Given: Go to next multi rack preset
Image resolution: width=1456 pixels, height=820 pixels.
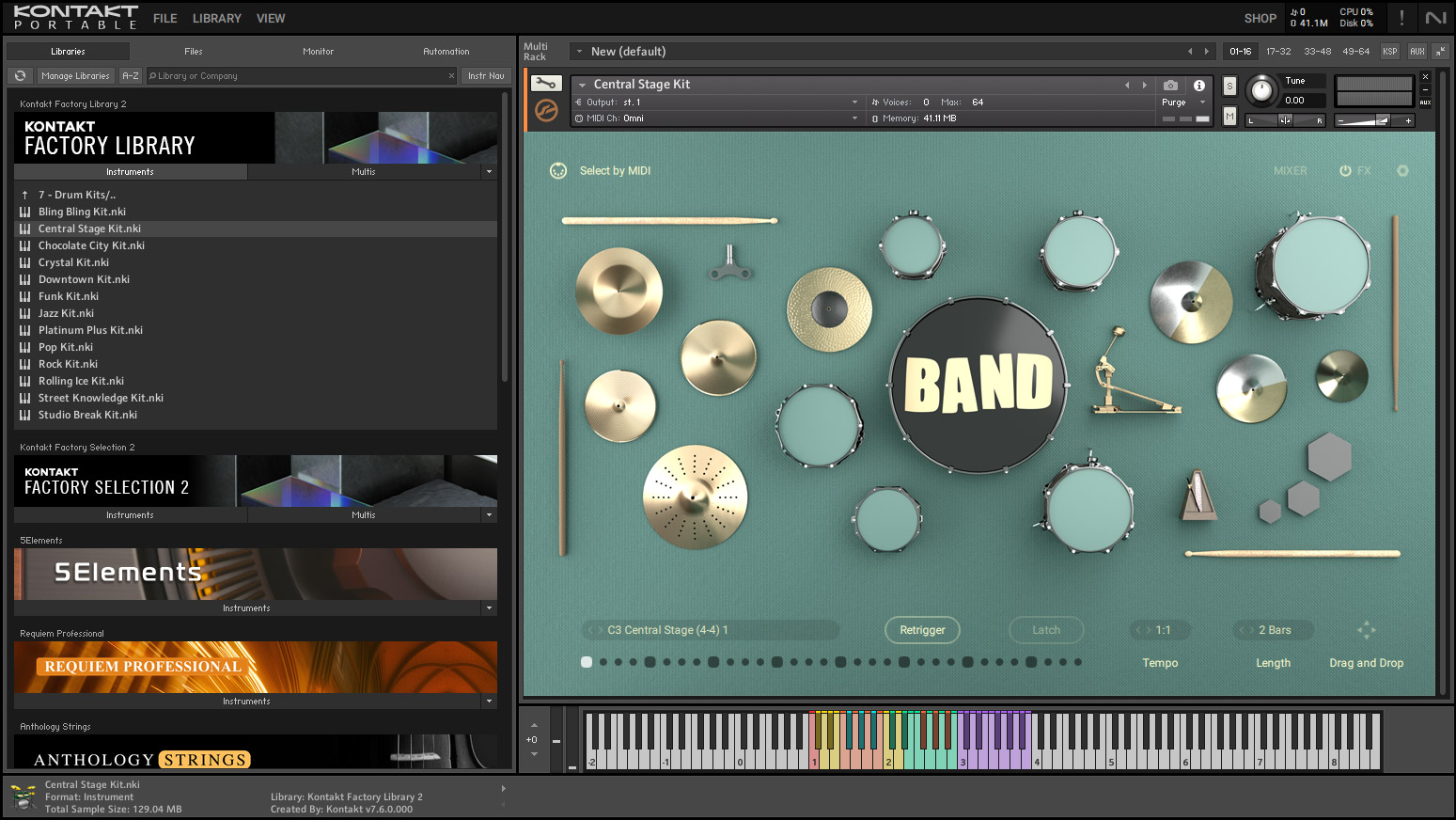Looking at the screenshot, I should click(x=1207, y=52).
